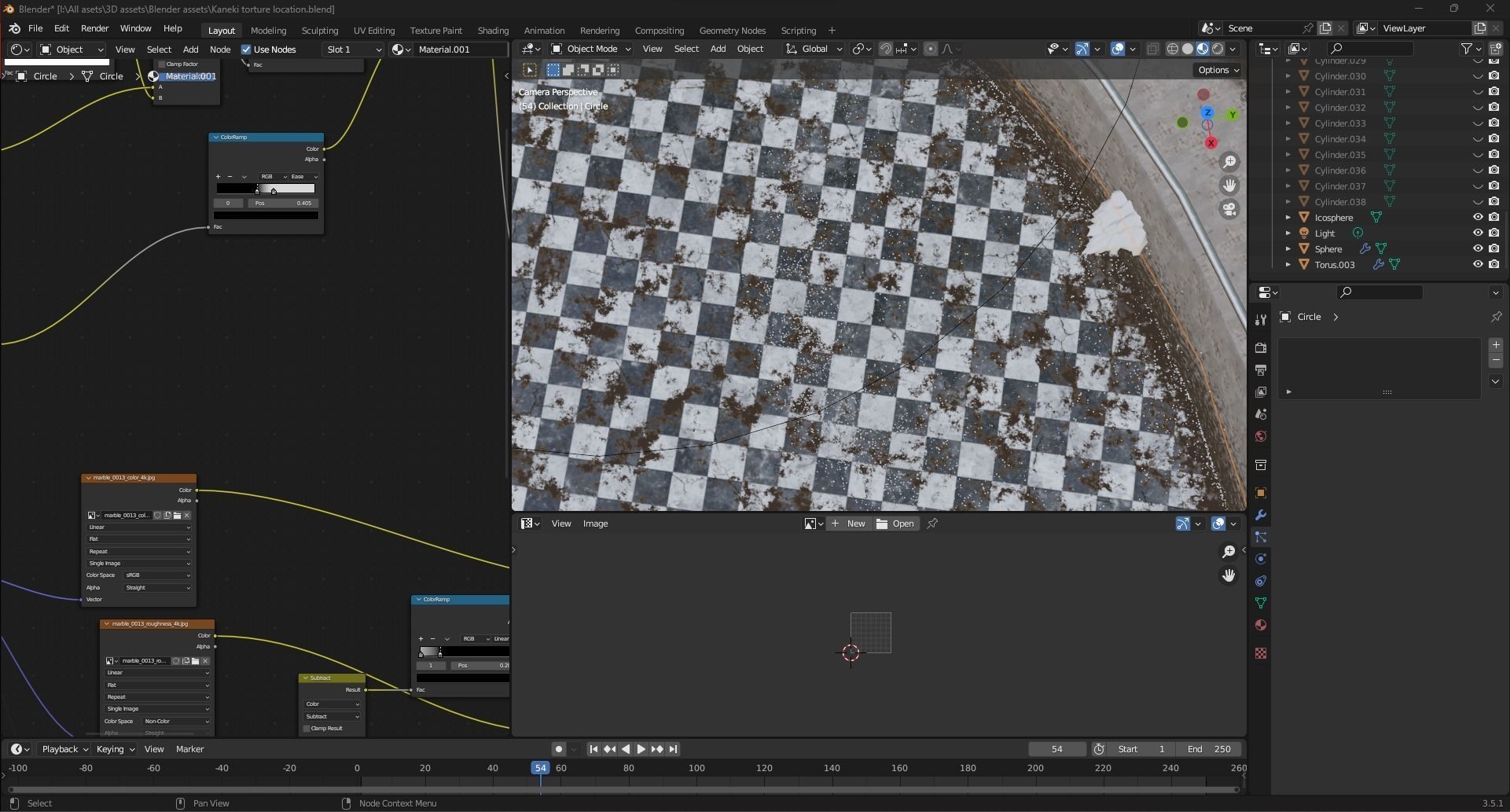The width and height of the screenshot is (1510, 812).
Task: Open the Playback dropdown in timeline
Action: pos(64,749)
